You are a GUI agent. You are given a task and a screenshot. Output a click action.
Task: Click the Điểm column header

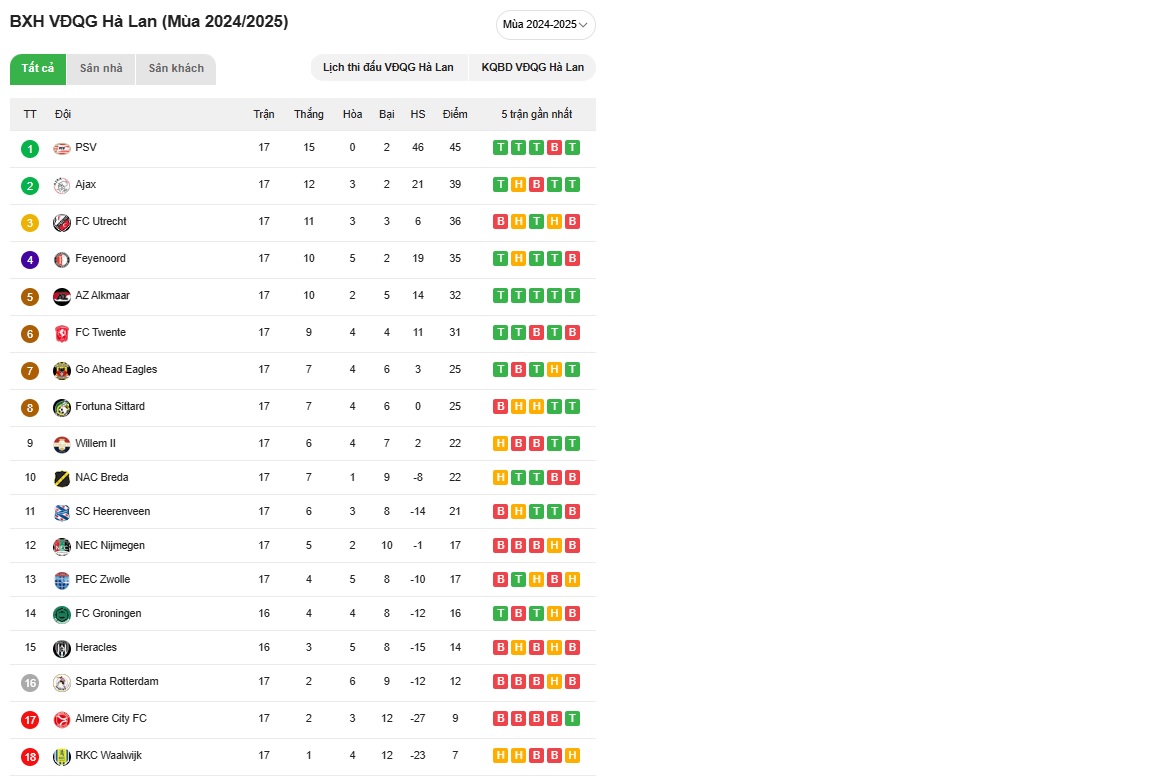(x=455, y=114)
